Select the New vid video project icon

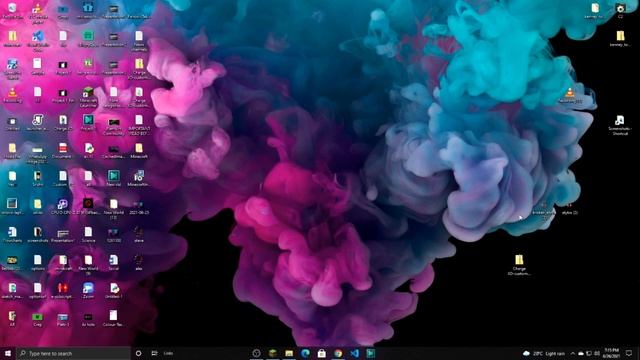coord(113,179)
